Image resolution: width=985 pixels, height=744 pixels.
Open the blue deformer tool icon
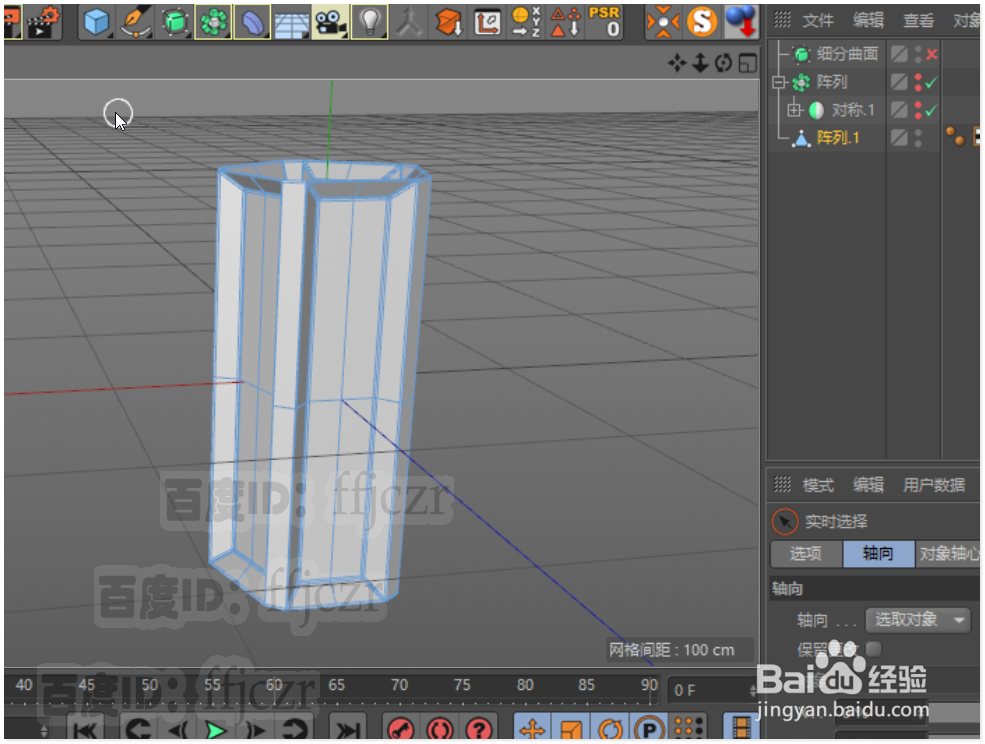click(x=253, y=22)
